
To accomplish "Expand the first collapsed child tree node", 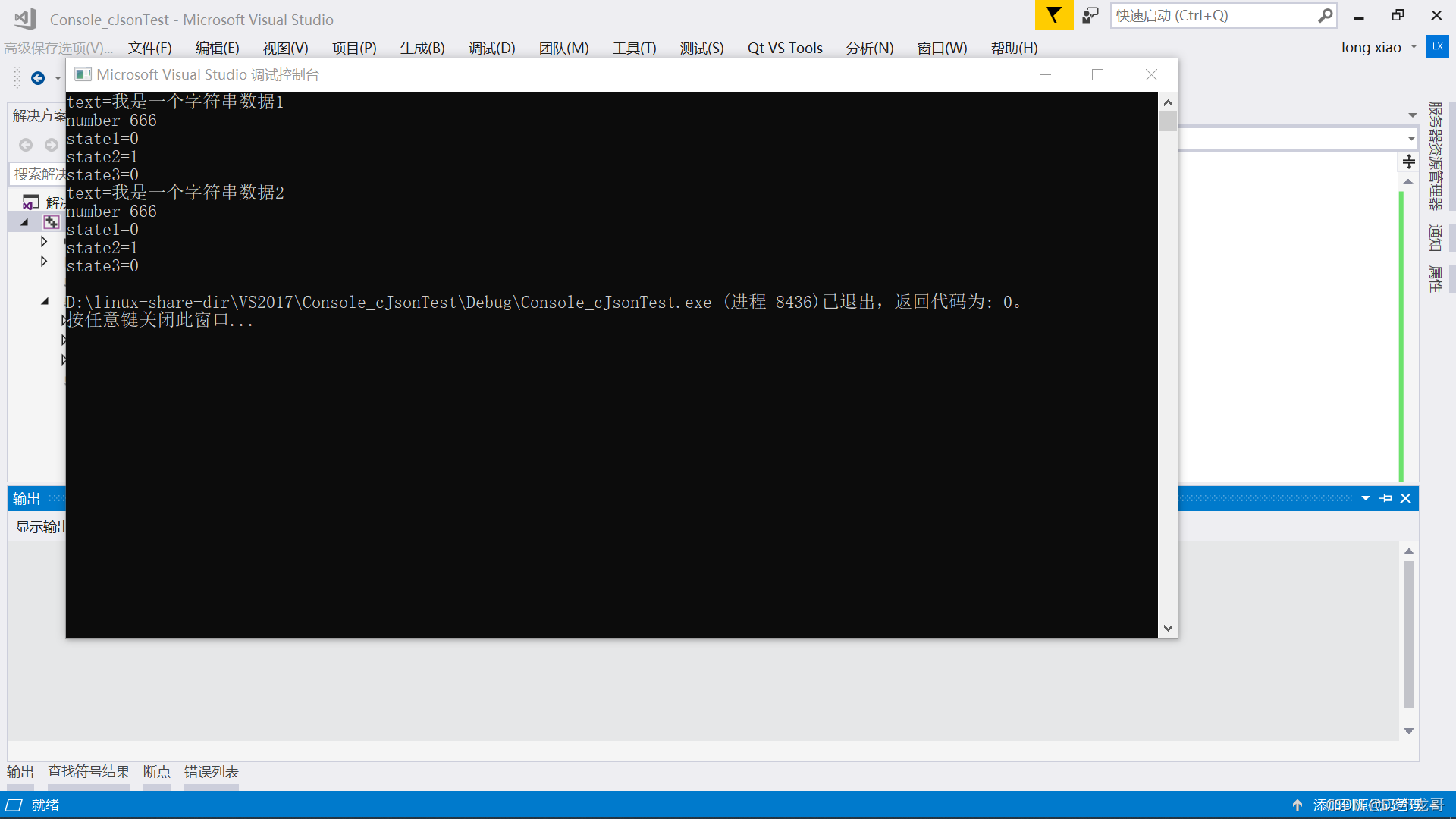I will click(x=44, y=241).
